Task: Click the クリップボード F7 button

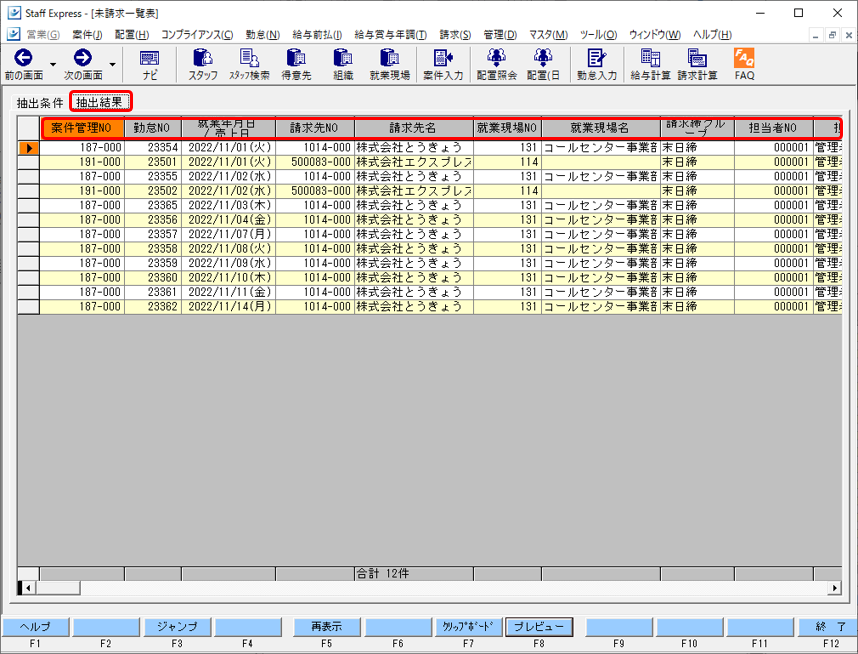Action: click(x=468, y=627)
